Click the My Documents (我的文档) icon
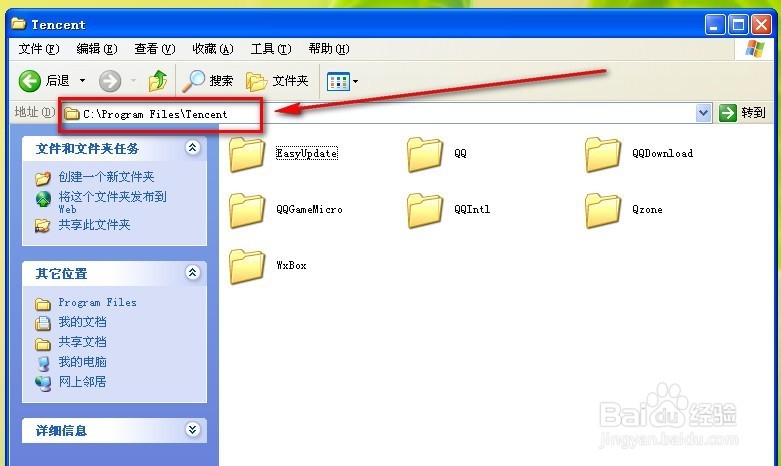 point(43,324)
